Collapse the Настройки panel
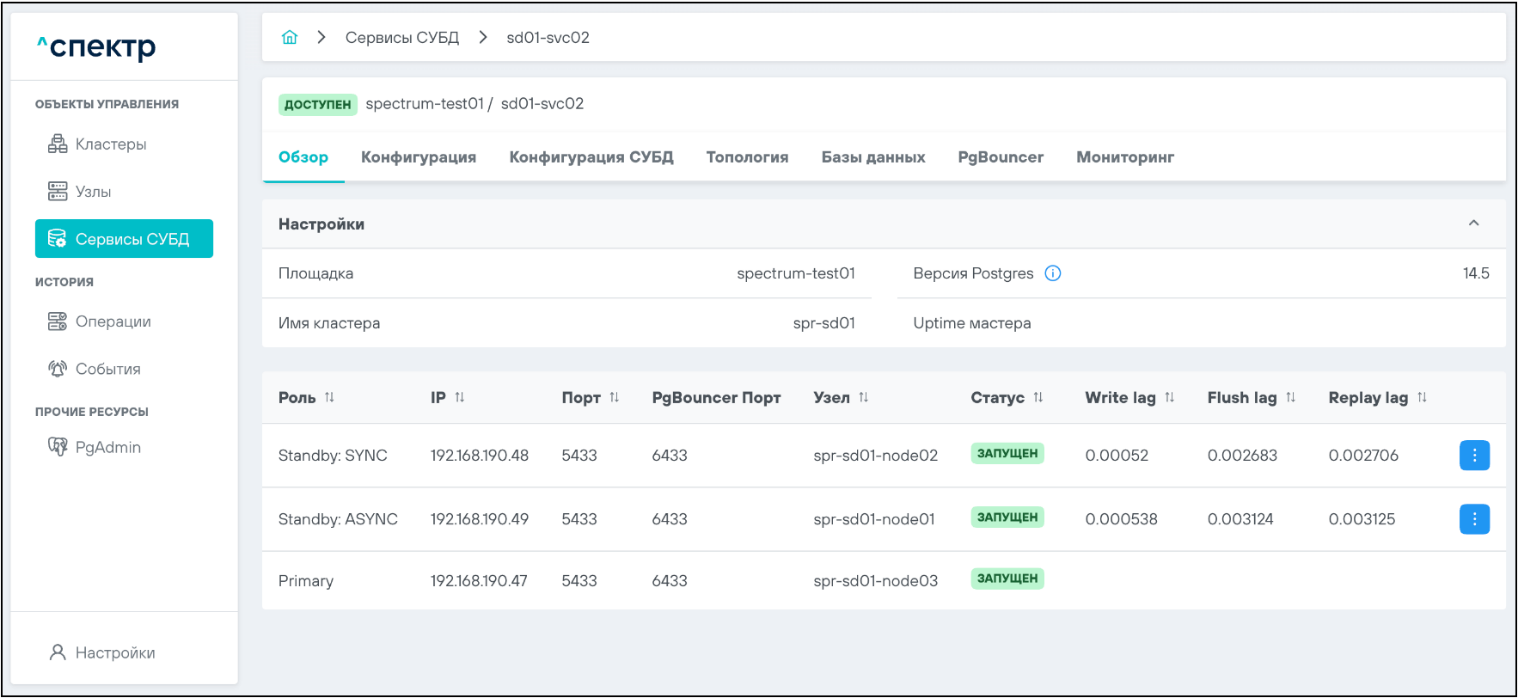The image size is (1518, 698). coord(1473,224)
